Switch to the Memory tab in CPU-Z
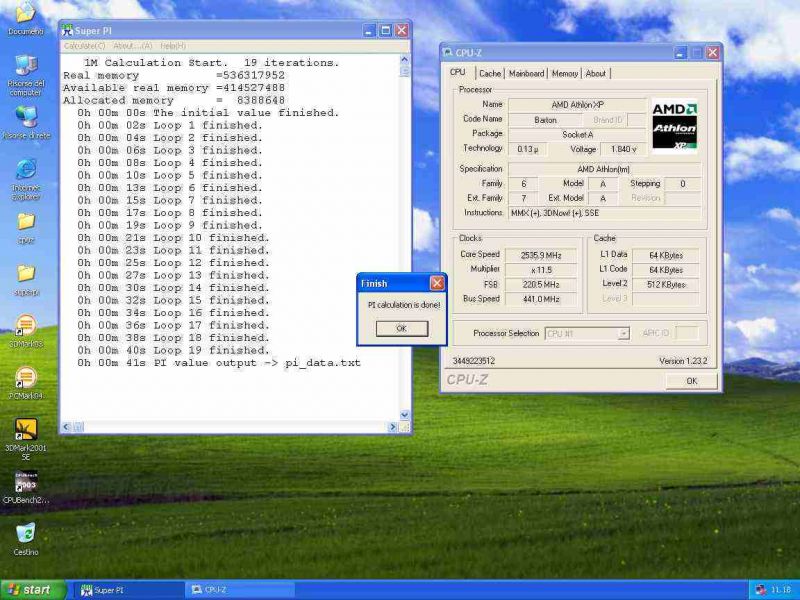This screenshot has height=600, width=800. [x=565, y=73]
